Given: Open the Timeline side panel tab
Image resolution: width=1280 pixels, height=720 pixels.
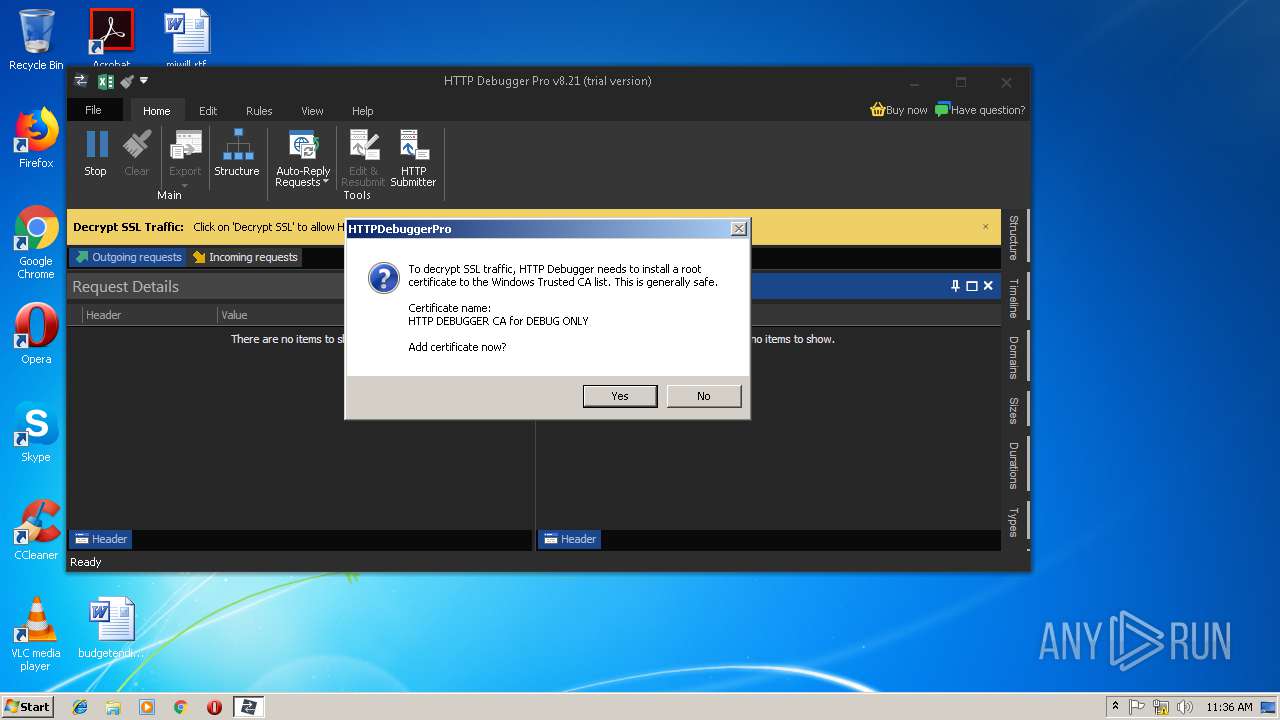Looking at the screenshot, I should tap(1013, 298).
